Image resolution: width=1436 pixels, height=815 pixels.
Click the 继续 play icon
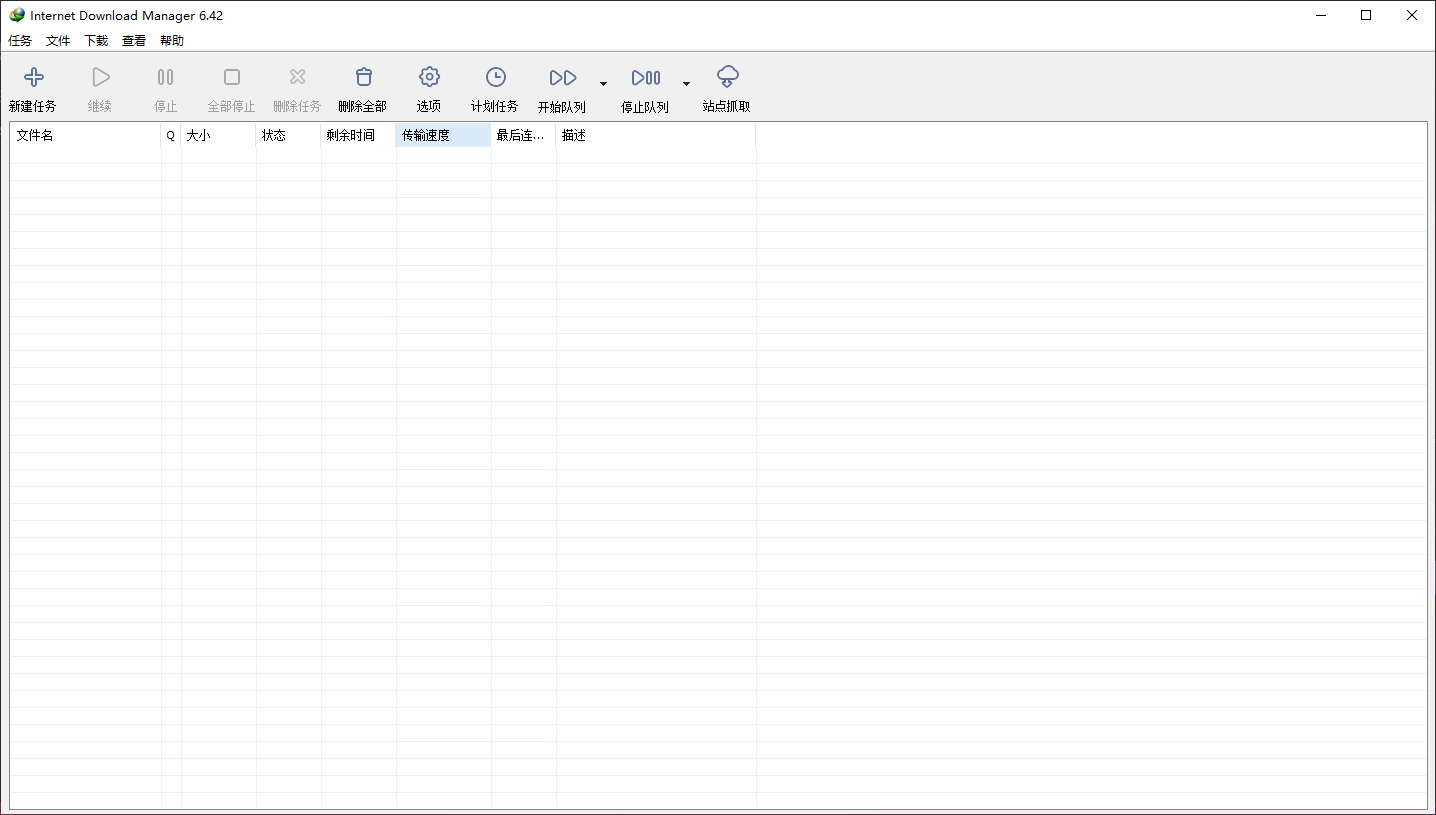point(100,77)
